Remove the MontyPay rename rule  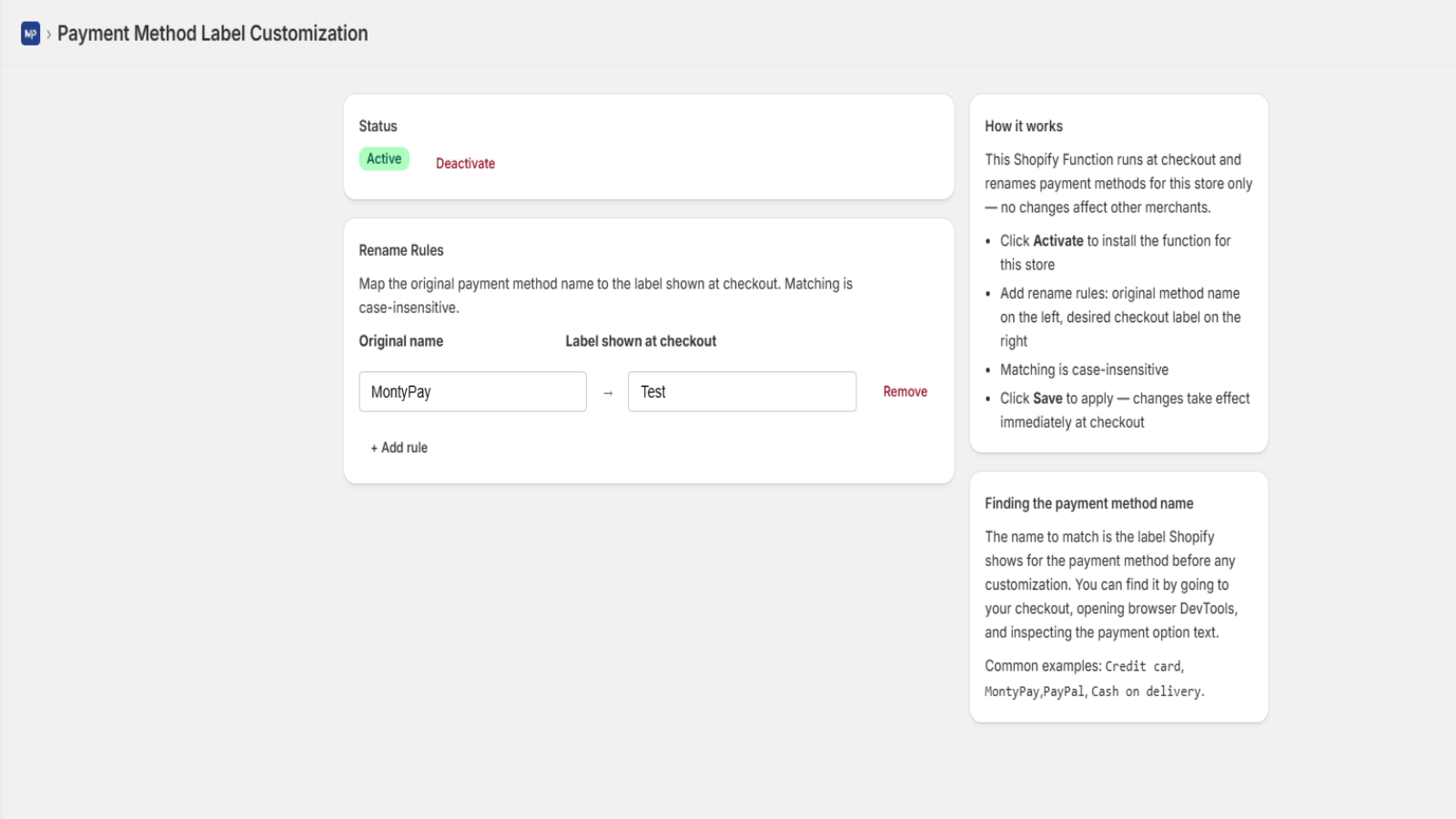(x=905, y=391)
